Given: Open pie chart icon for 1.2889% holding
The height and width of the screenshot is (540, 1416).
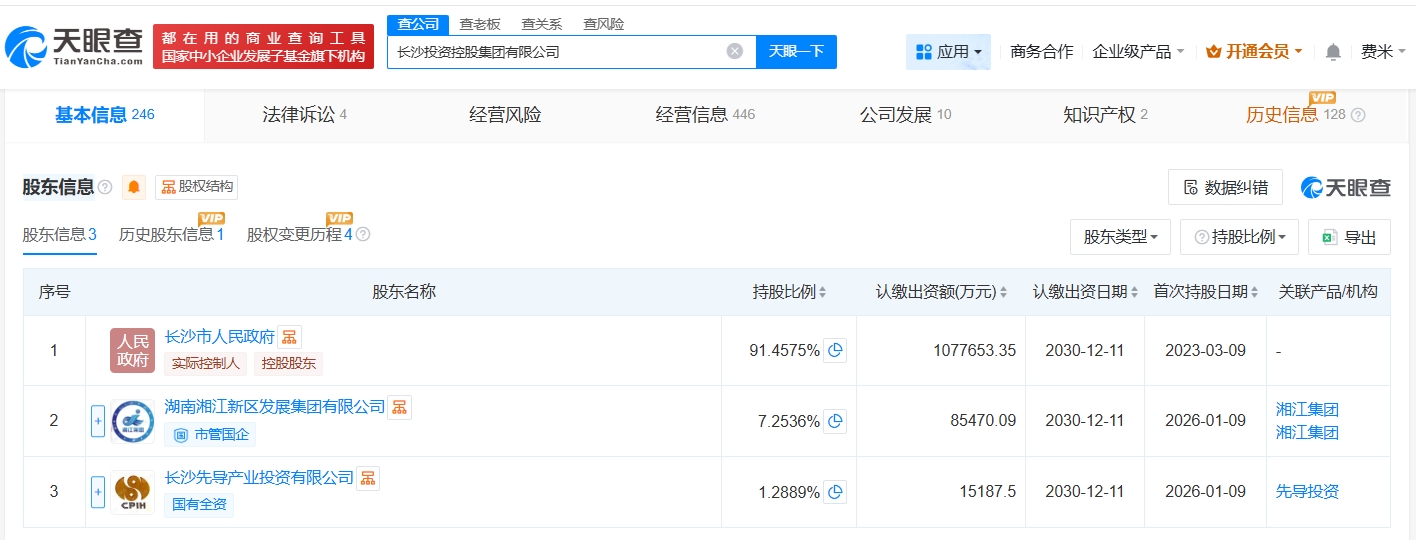Looking at the screenshot, I should click(x=835, y=492).
